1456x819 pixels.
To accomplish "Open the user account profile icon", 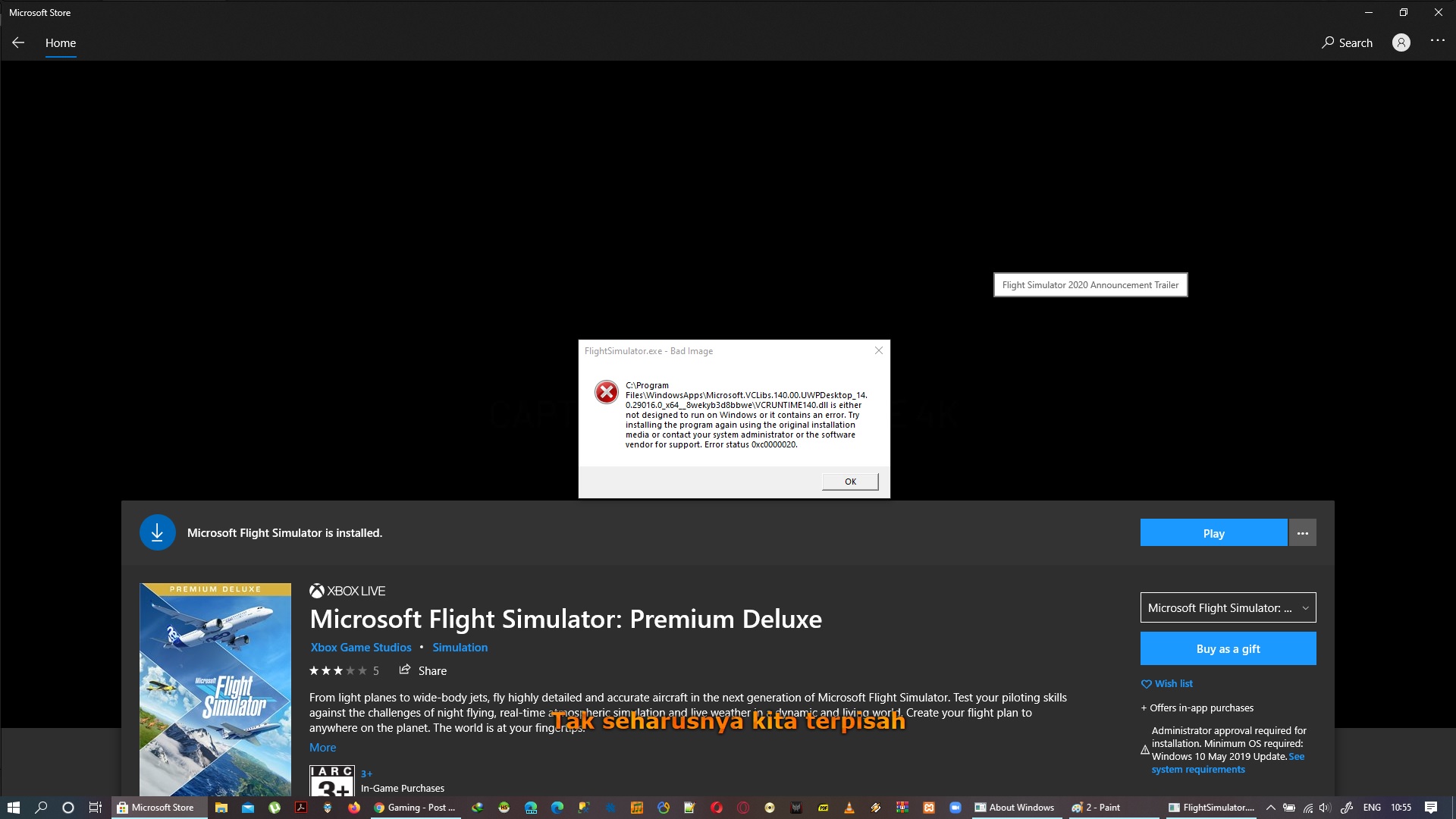I will tap(1401, 43).
